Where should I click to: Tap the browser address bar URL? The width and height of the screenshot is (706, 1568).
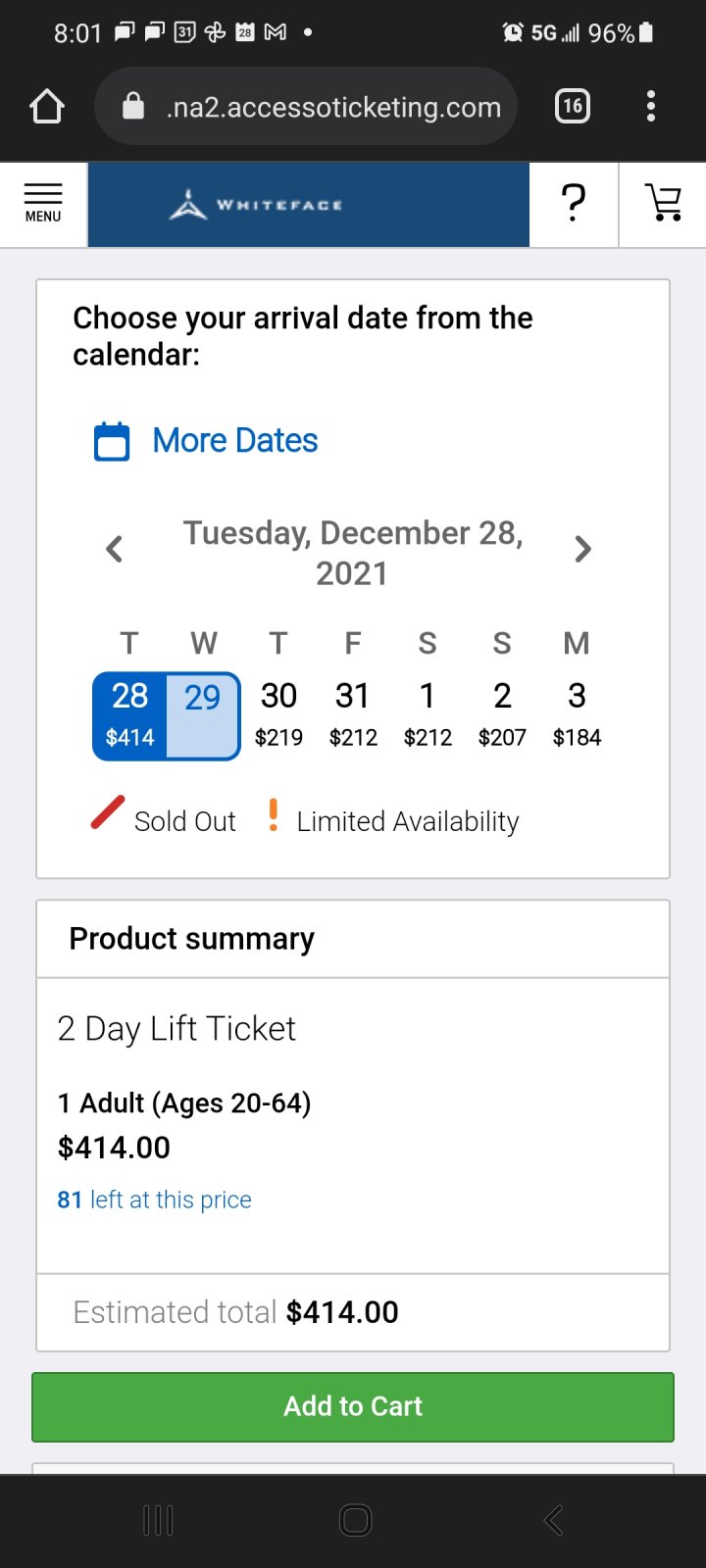333,107
